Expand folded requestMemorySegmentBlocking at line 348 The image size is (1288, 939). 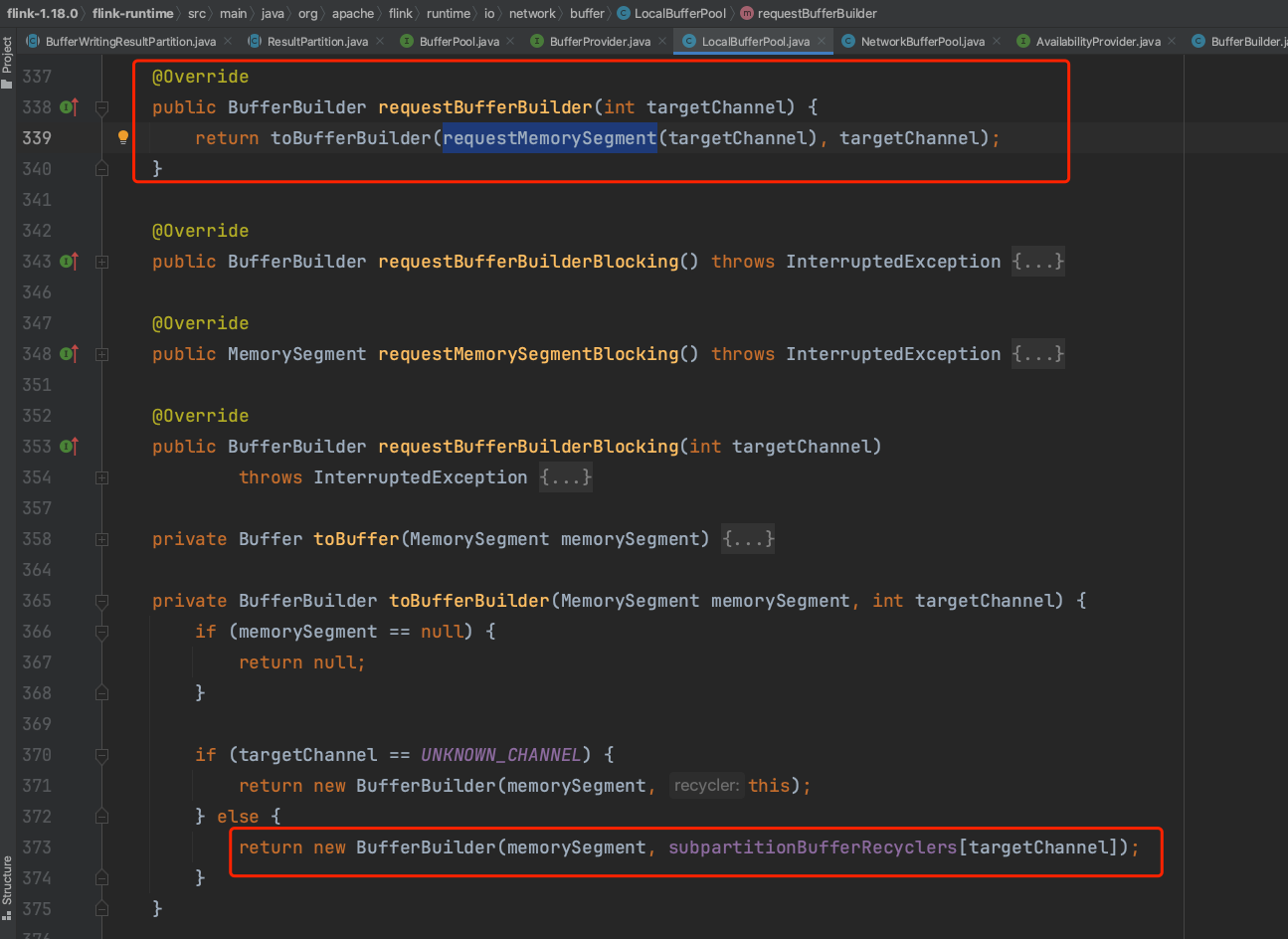click(101, 354)
